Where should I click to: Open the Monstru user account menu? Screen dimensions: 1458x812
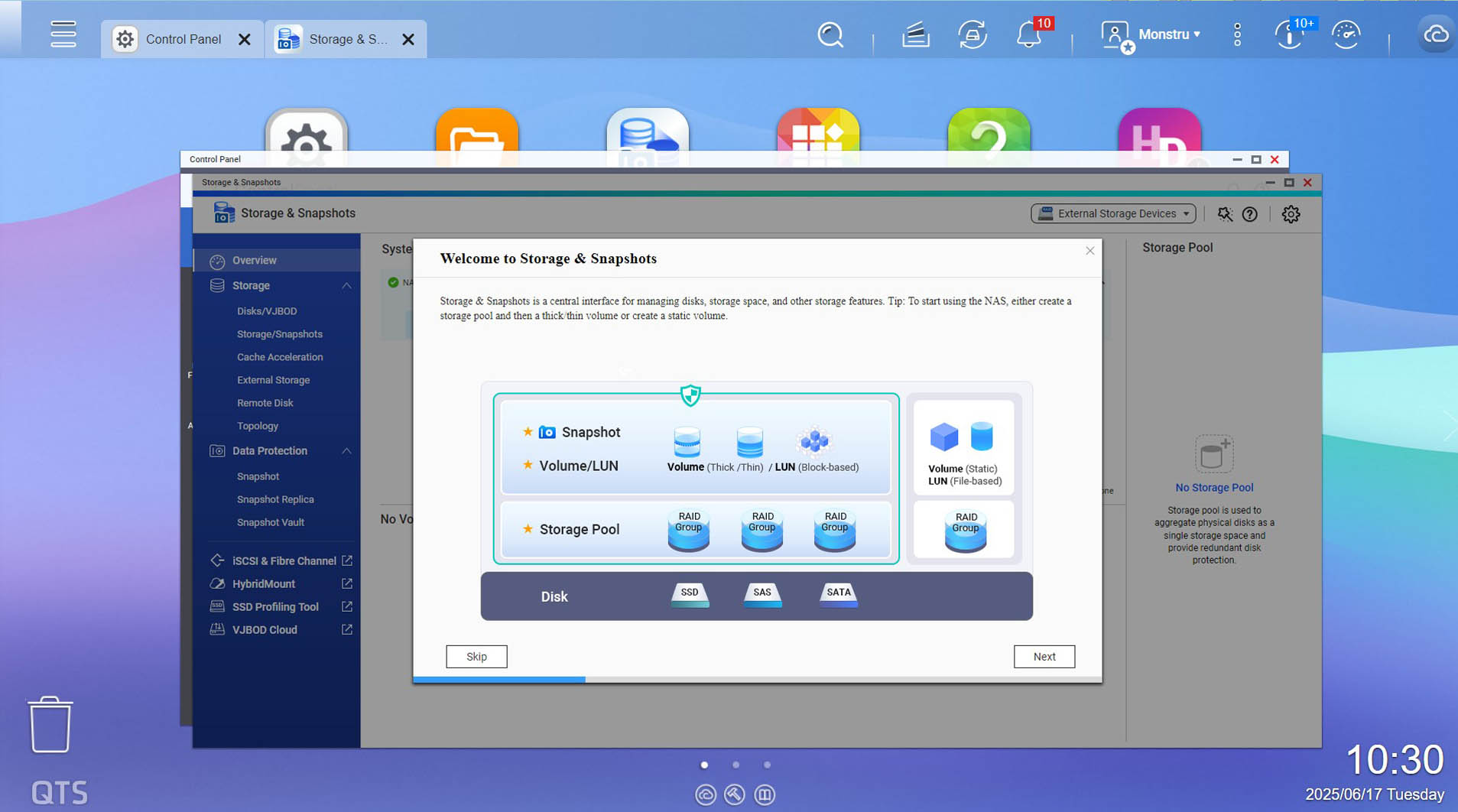[1151, 34]
